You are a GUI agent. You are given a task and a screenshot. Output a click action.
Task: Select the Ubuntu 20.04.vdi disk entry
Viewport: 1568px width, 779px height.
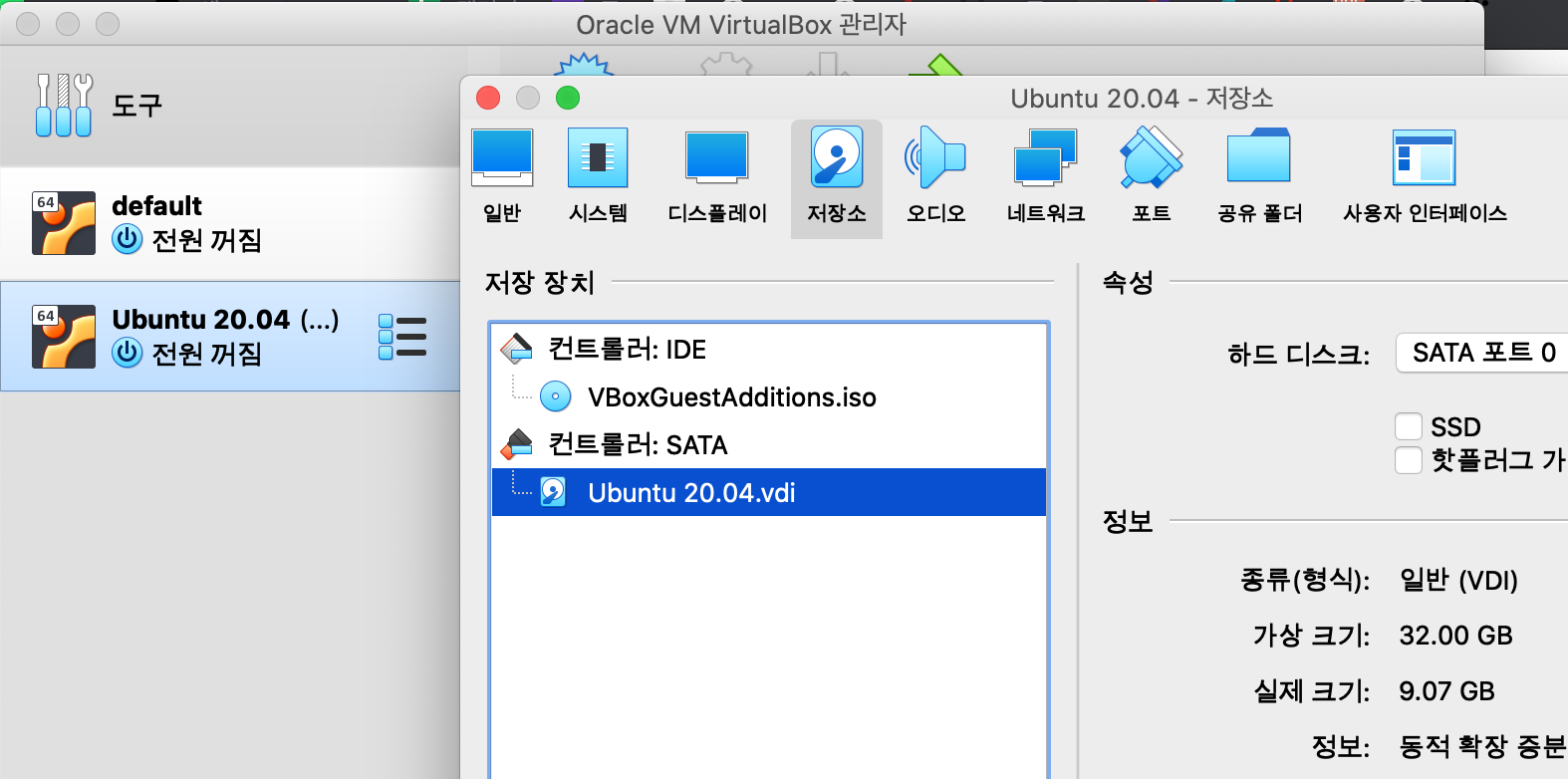pos(769,492)
